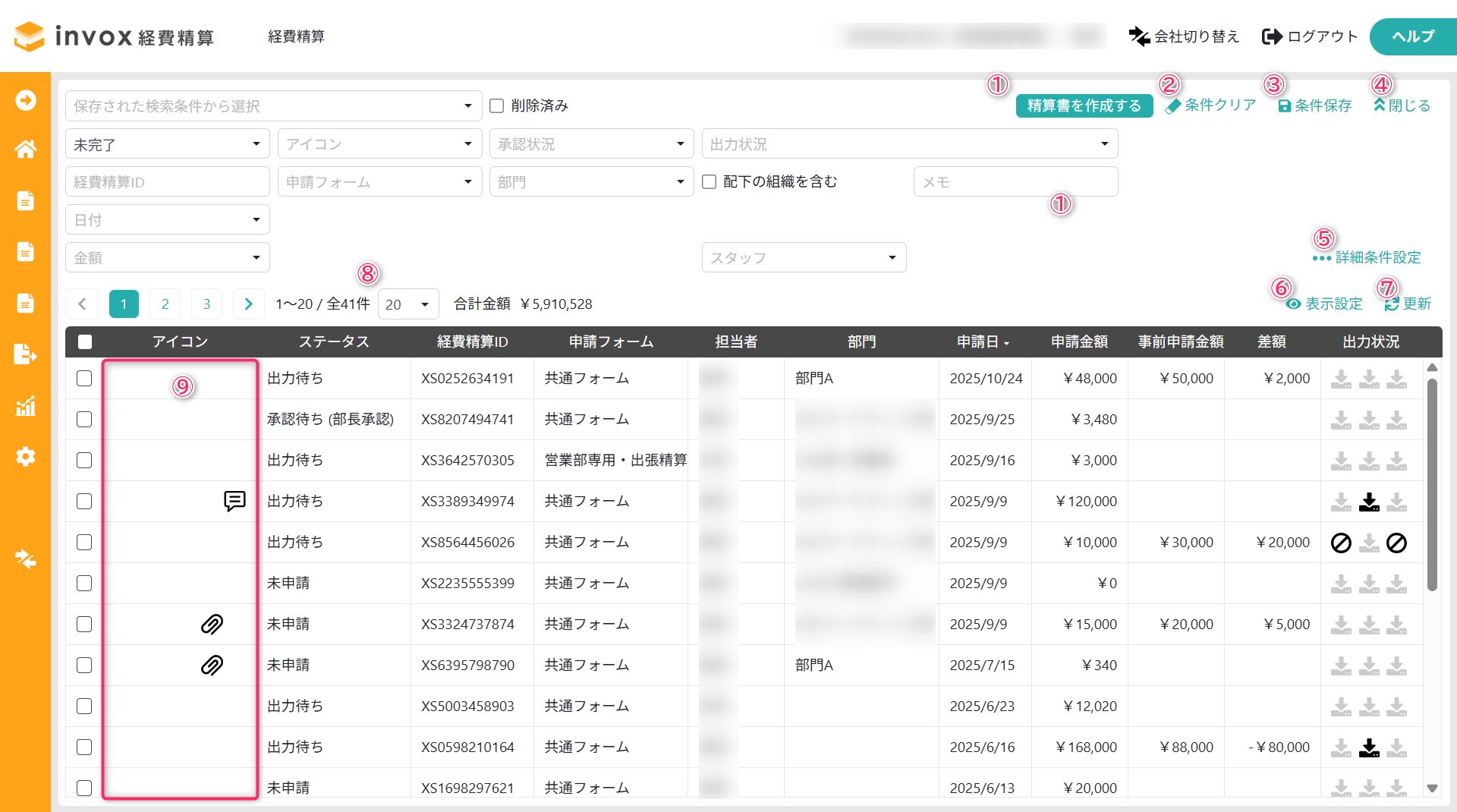Viewport: 1457px width, 812px height.
Task: Click the 詳細条件設定 link
Action: pos(1367,257)
